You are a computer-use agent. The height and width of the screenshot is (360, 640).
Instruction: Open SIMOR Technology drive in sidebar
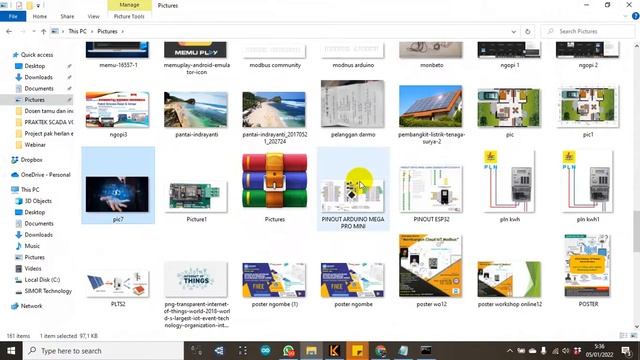48,291
